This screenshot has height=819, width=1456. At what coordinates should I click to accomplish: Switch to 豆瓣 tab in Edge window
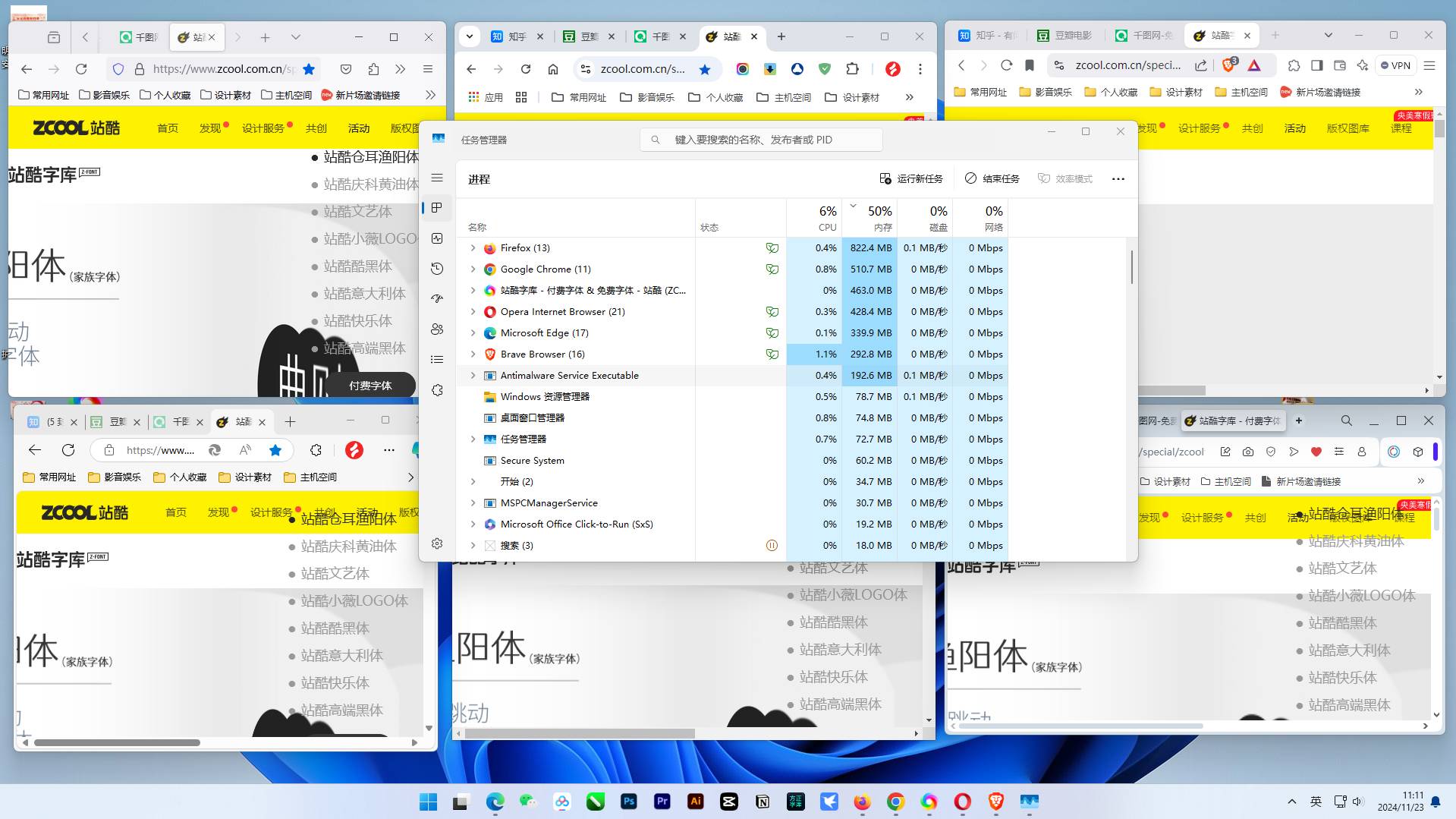click(x=117, y=422)
